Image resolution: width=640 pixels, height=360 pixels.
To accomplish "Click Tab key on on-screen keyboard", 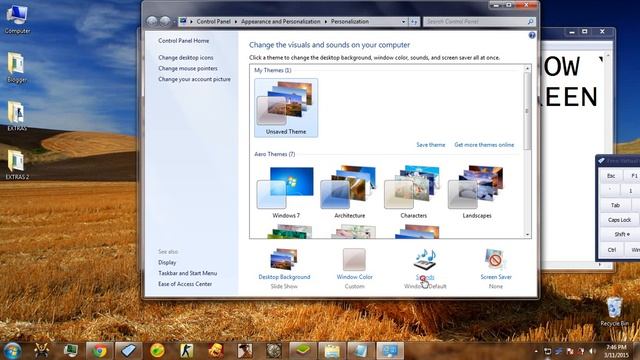I will pos(615,205).
